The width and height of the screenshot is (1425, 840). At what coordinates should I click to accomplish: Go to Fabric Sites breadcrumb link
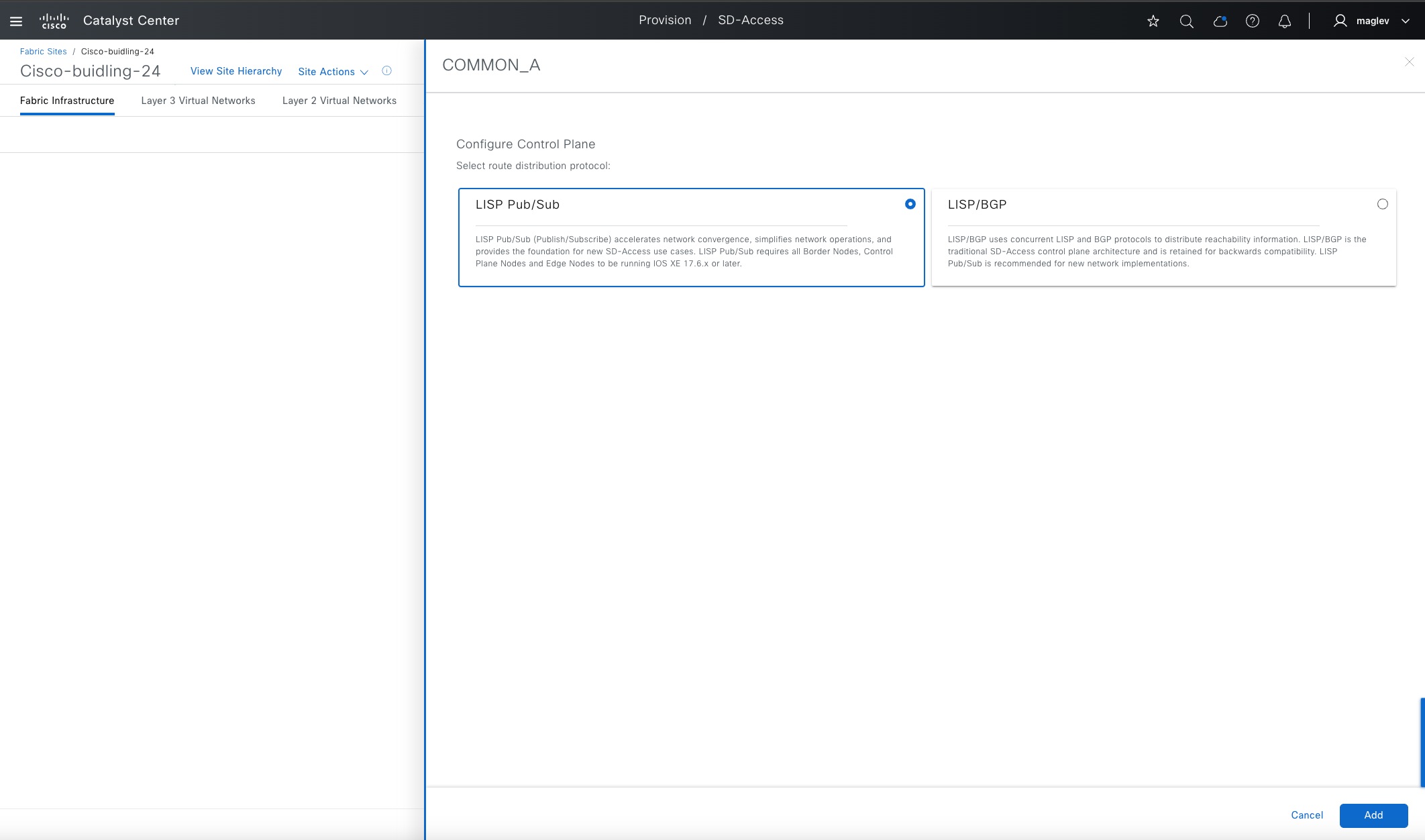pos(43,52)
